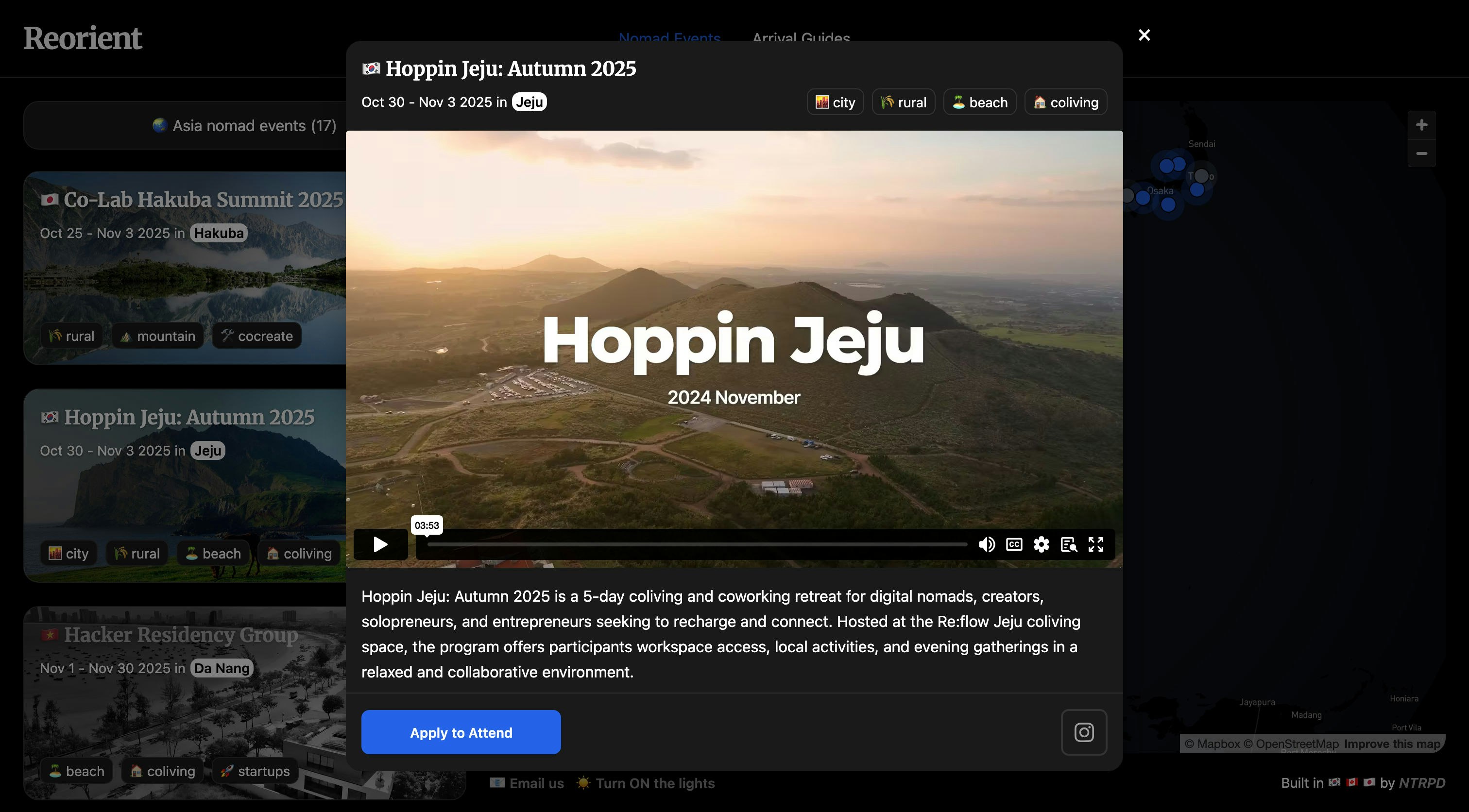Click the Apply to Attend button
The image size is (1469, 812).
tap(461, 731)
